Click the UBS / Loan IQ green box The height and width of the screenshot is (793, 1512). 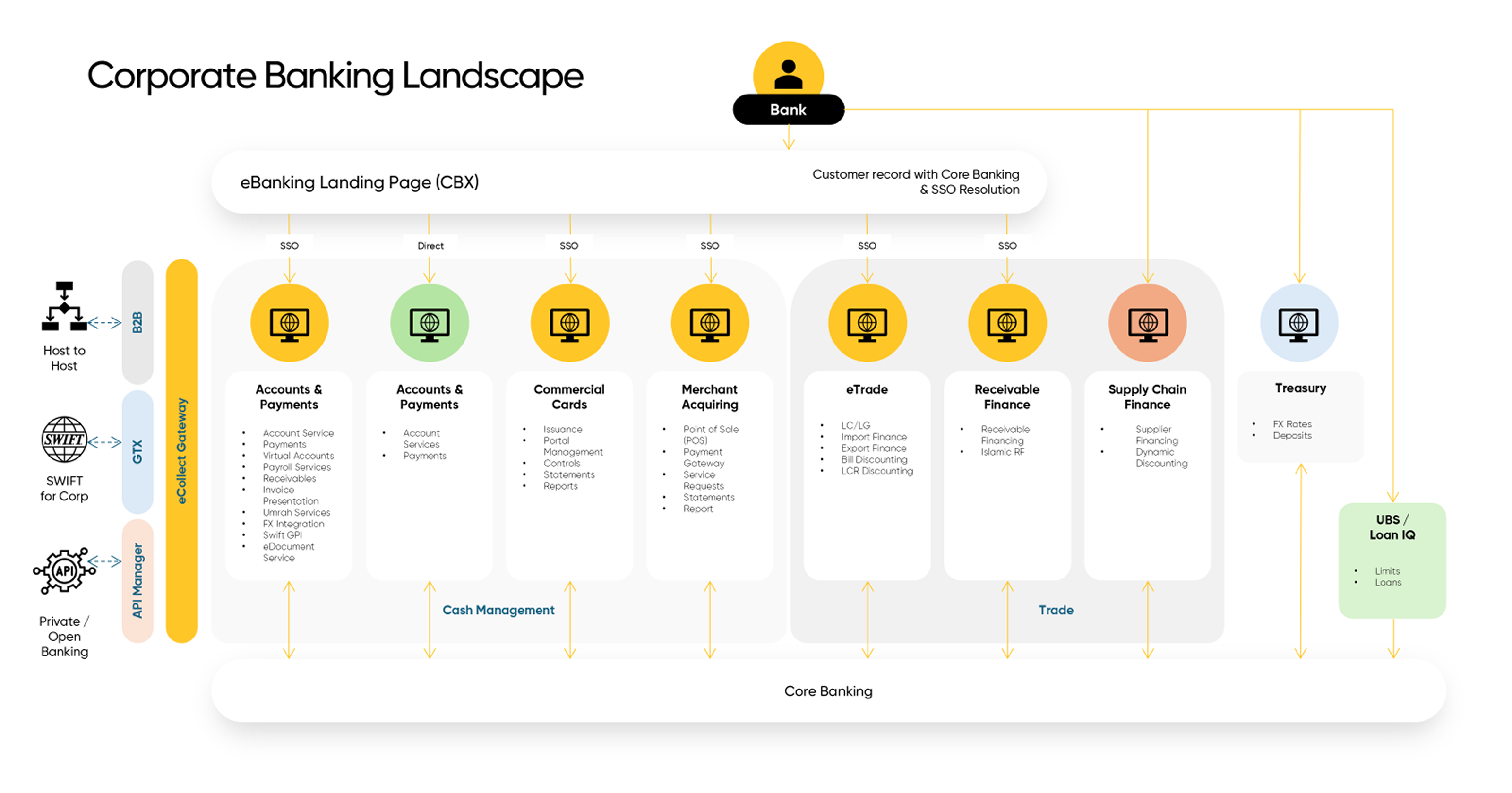tap(1392, 560)
